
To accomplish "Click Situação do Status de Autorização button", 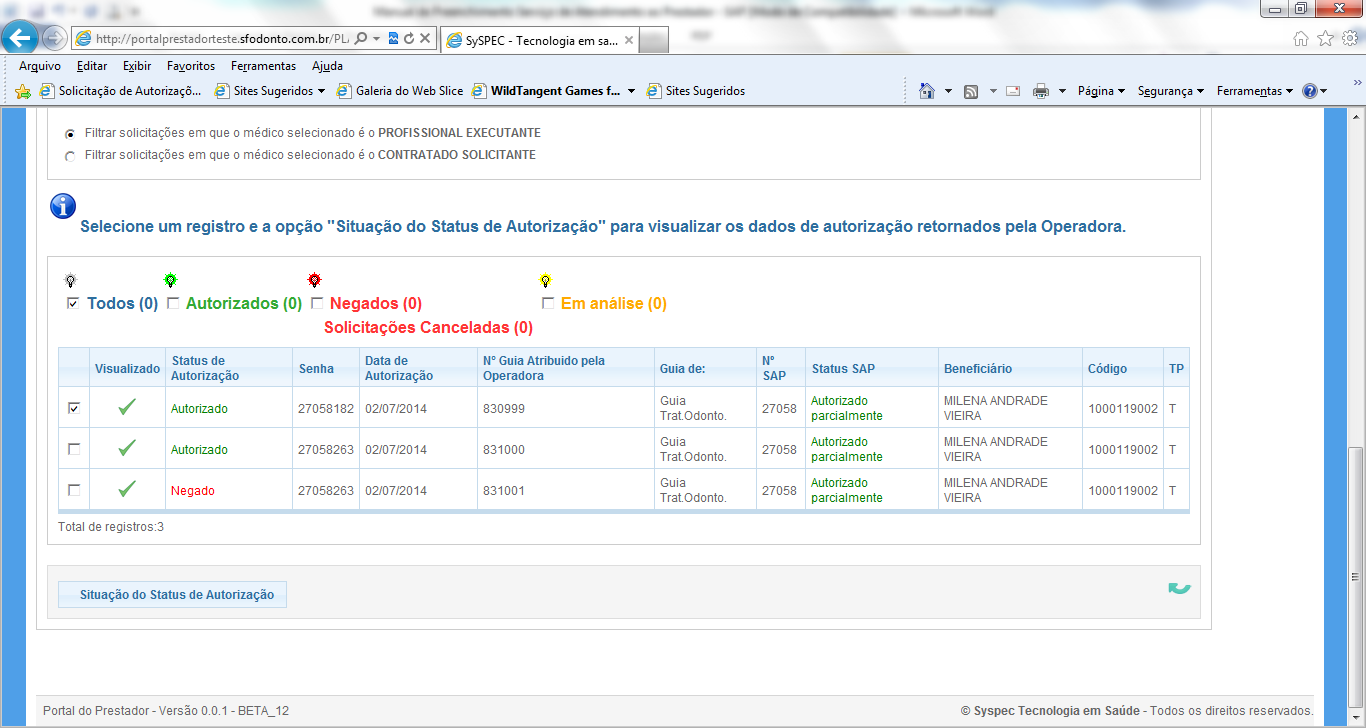I will coord(173,594).
